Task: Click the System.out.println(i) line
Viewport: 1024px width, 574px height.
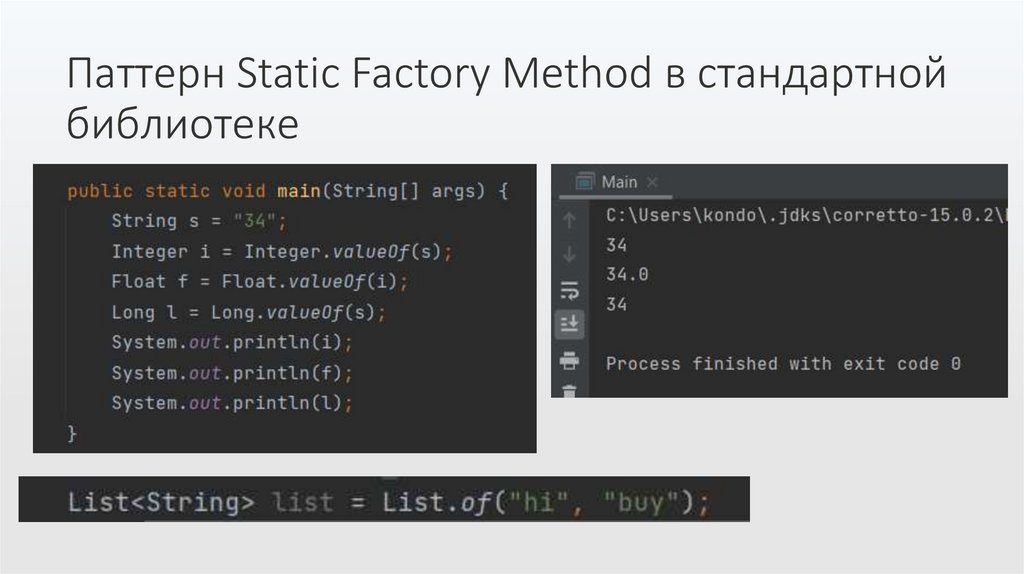Action: pos(232,342)
